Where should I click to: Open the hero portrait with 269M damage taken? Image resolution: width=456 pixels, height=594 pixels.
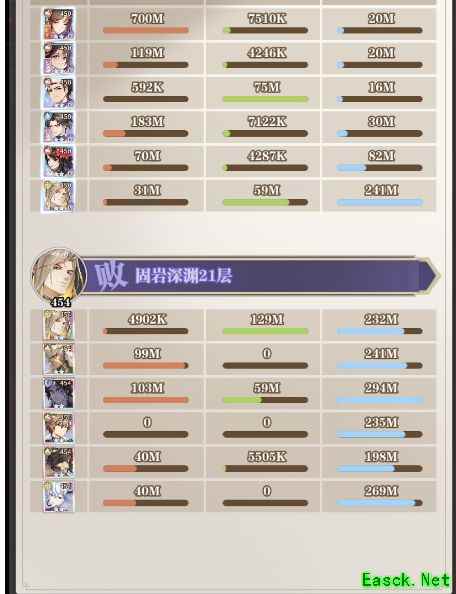[58, 496]
